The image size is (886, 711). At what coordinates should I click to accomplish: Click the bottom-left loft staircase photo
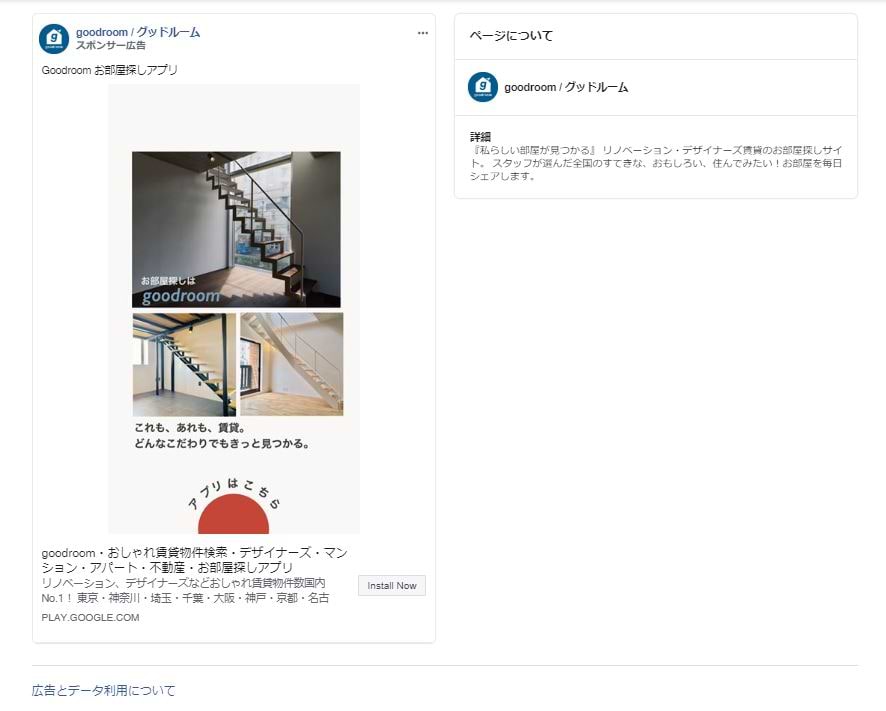point(184,365)
